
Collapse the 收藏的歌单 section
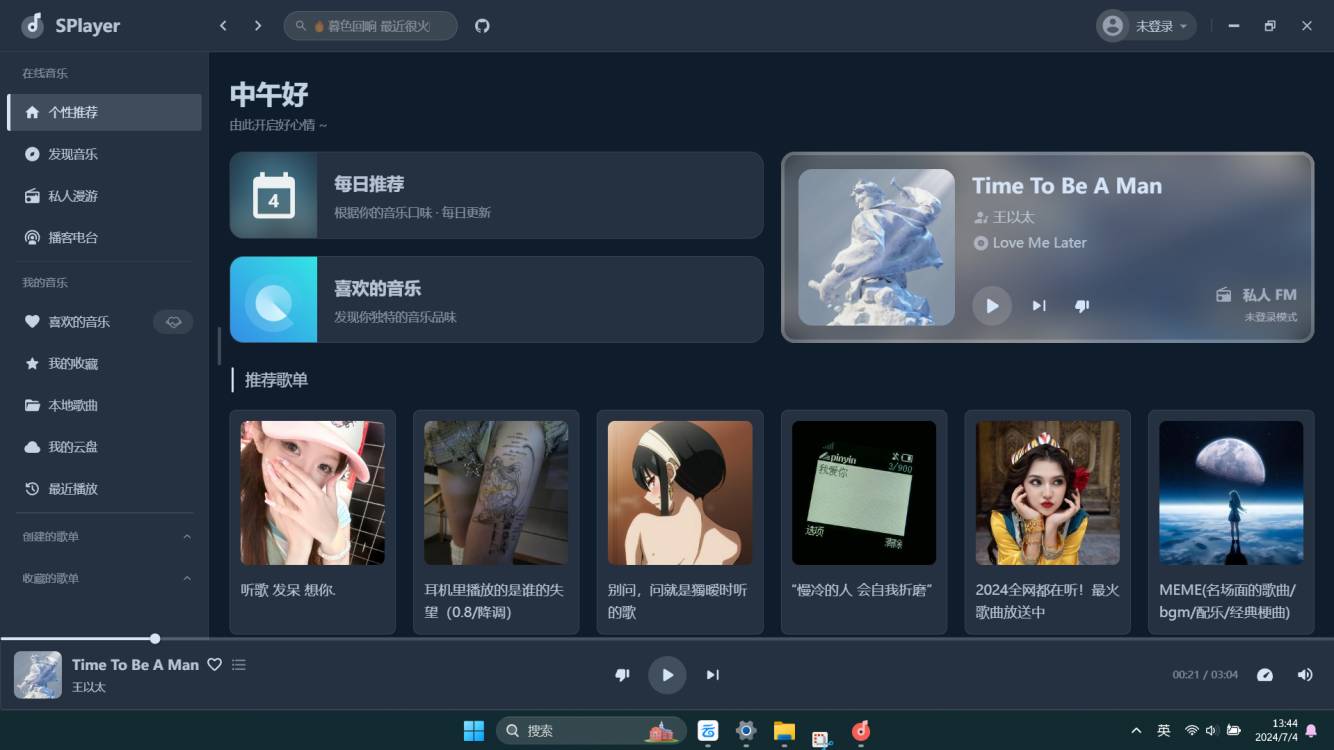[x=187, y=579]
